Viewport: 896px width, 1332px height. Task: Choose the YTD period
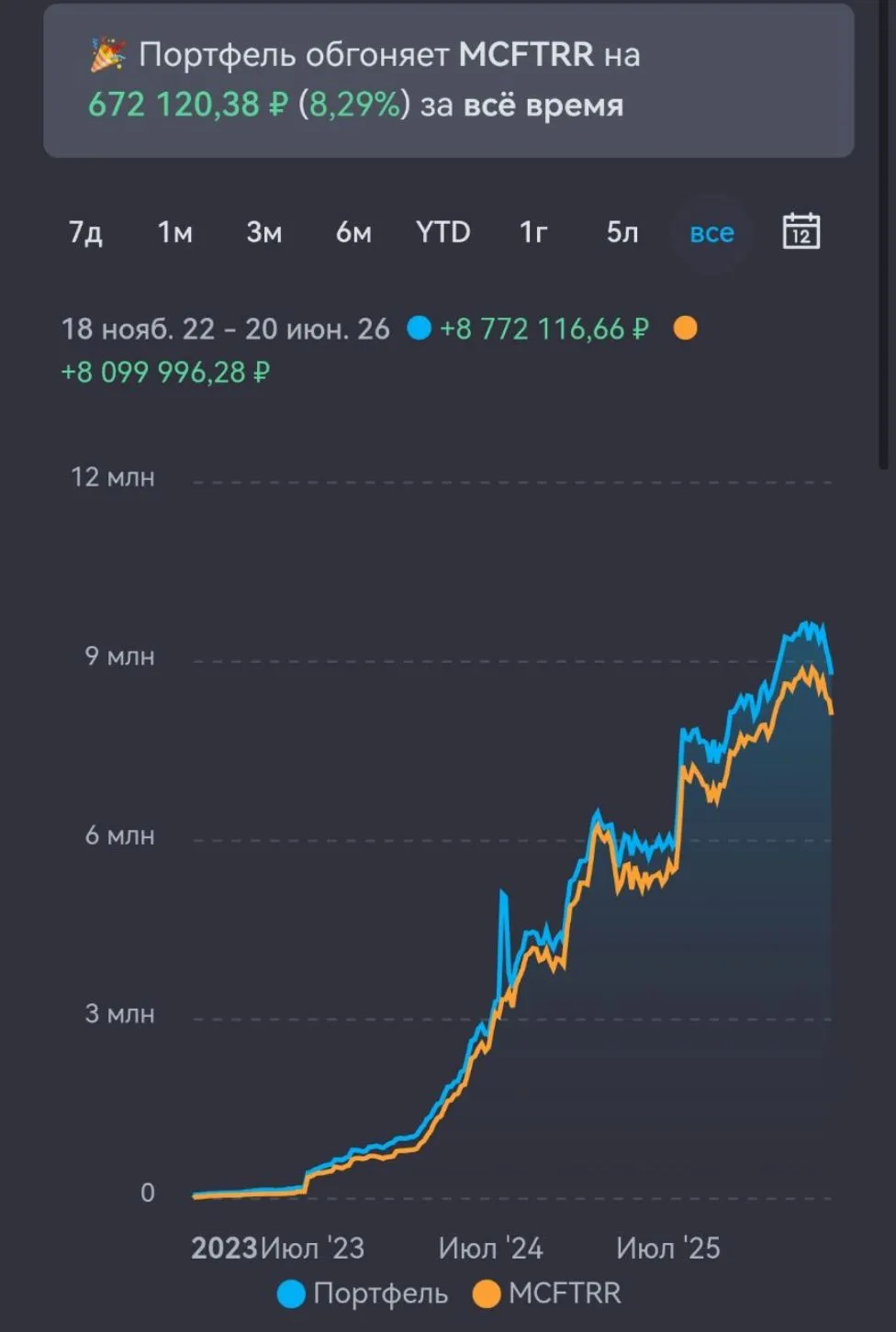(x=442, y=232)
